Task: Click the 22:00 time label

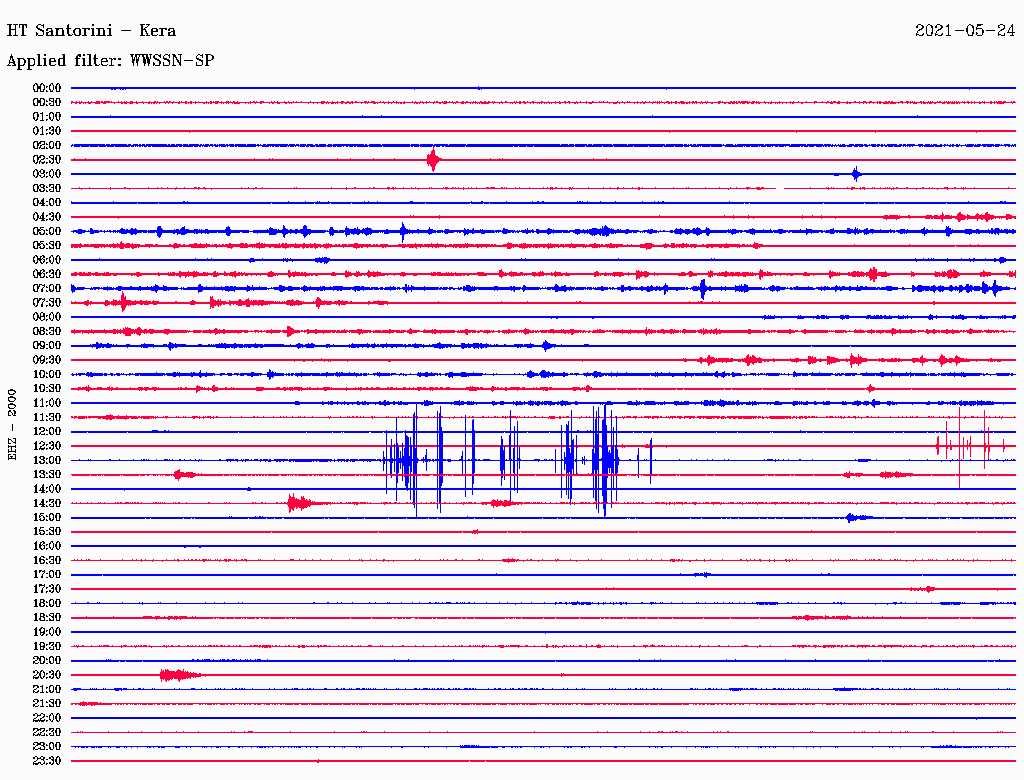Action: point(47,718)
